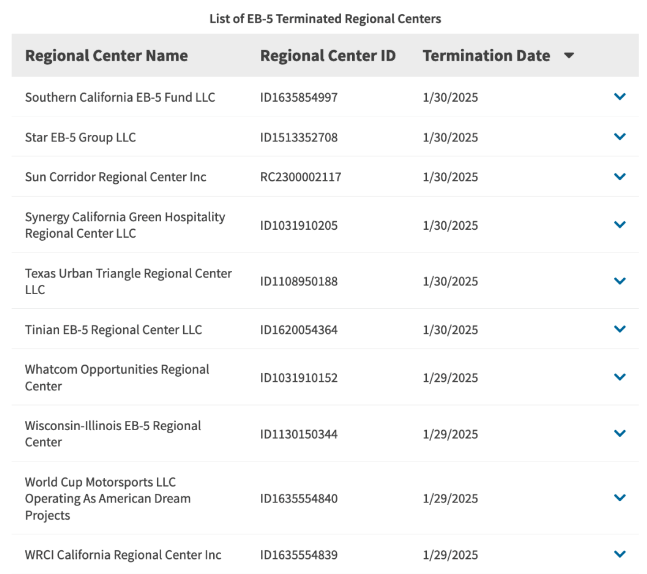Image resolution: width=647 pixels, height=574 pixels.
Task: Select Tinian EB-5 Regional Center LLC name
Action: point(113,330)
